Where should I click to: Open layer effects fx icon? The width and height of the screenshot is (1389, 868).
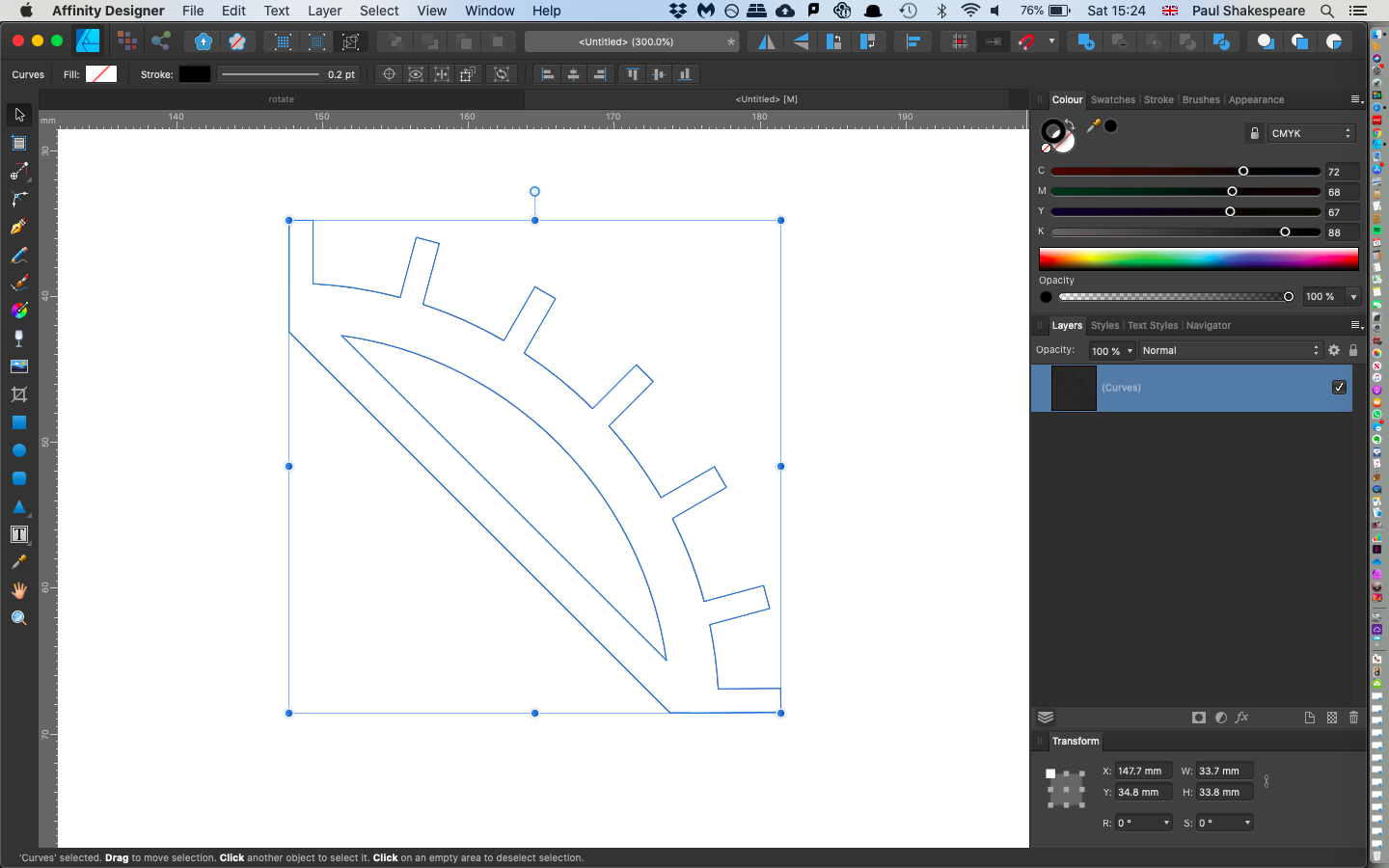tap(1242, 718)
